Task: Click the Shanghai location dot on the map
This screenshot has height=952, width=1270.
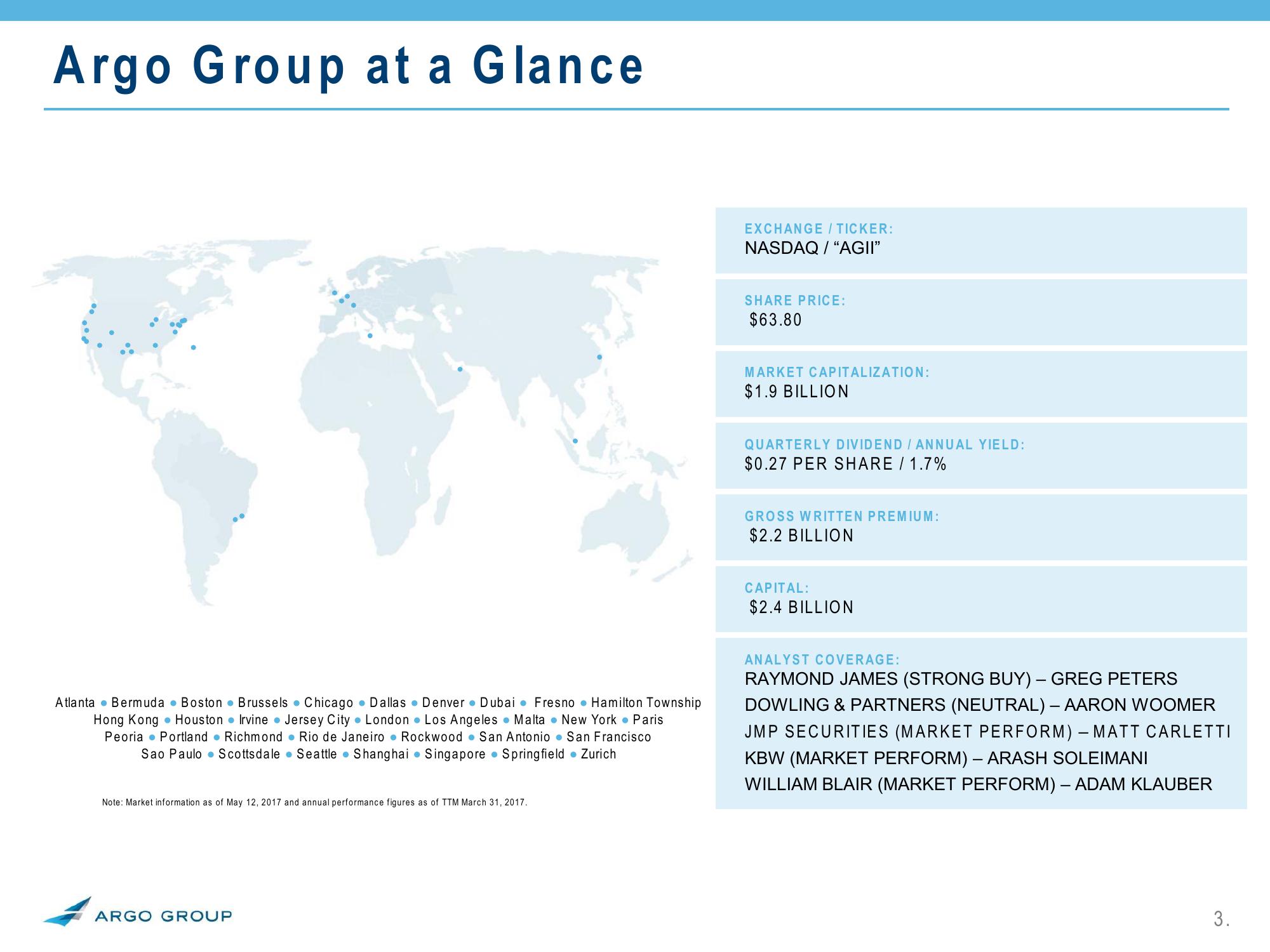Action: pyautogui.click(x=599, y=357)
